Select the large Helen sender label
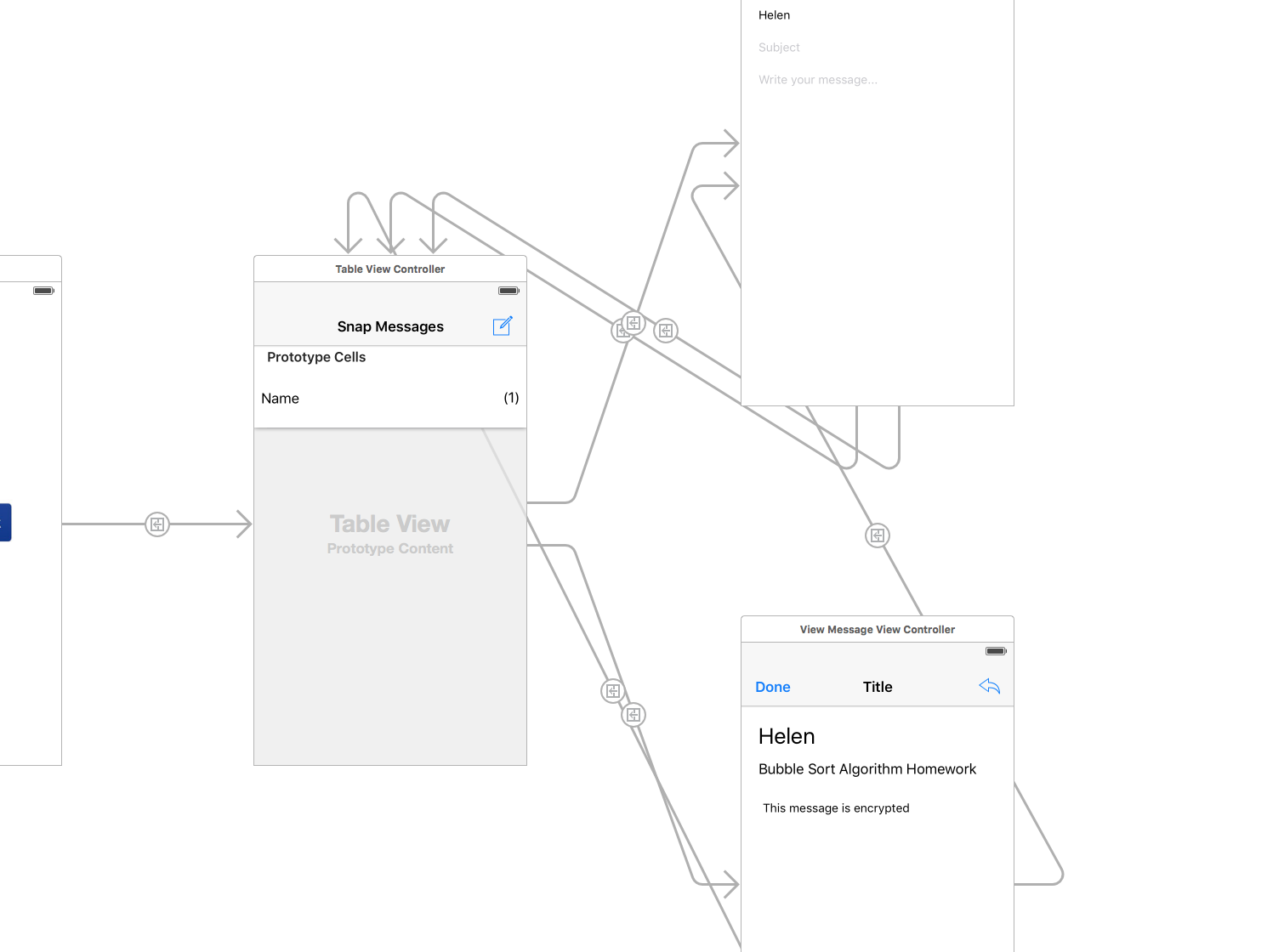1267x952 pixels. (x=787, y=736)
